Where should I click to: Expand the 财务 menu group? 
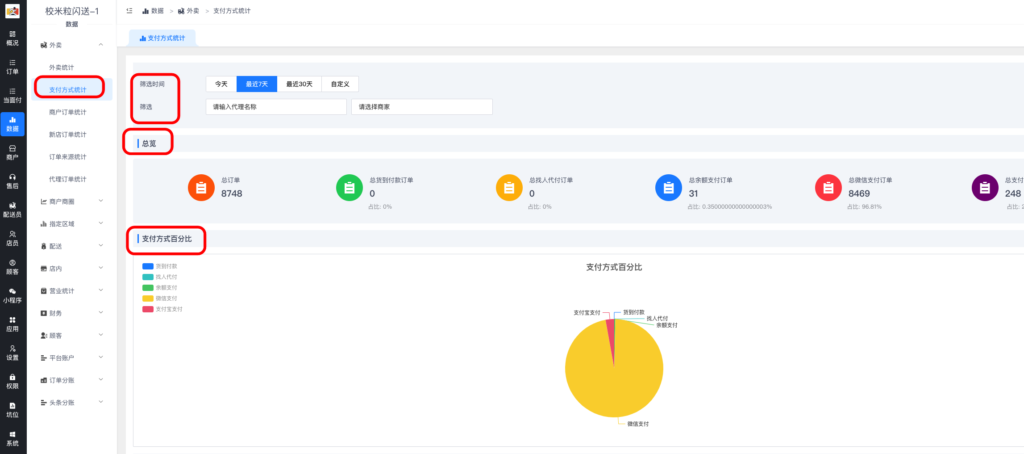click(x=70, y=313)
